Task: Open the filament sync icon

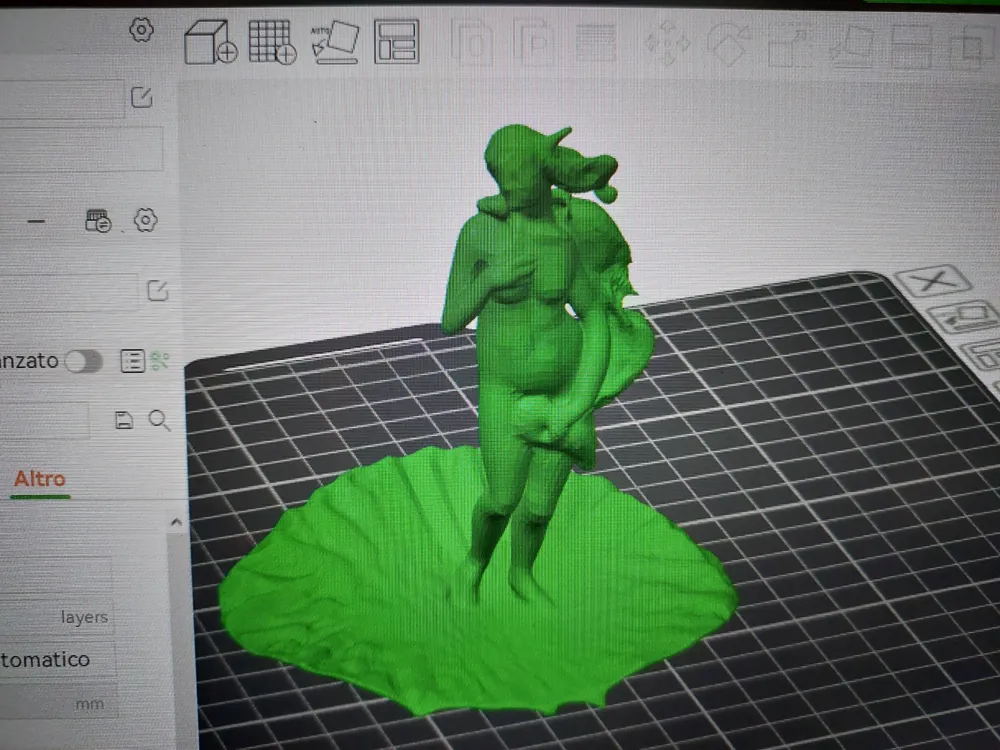Action: tap(98, 221)
